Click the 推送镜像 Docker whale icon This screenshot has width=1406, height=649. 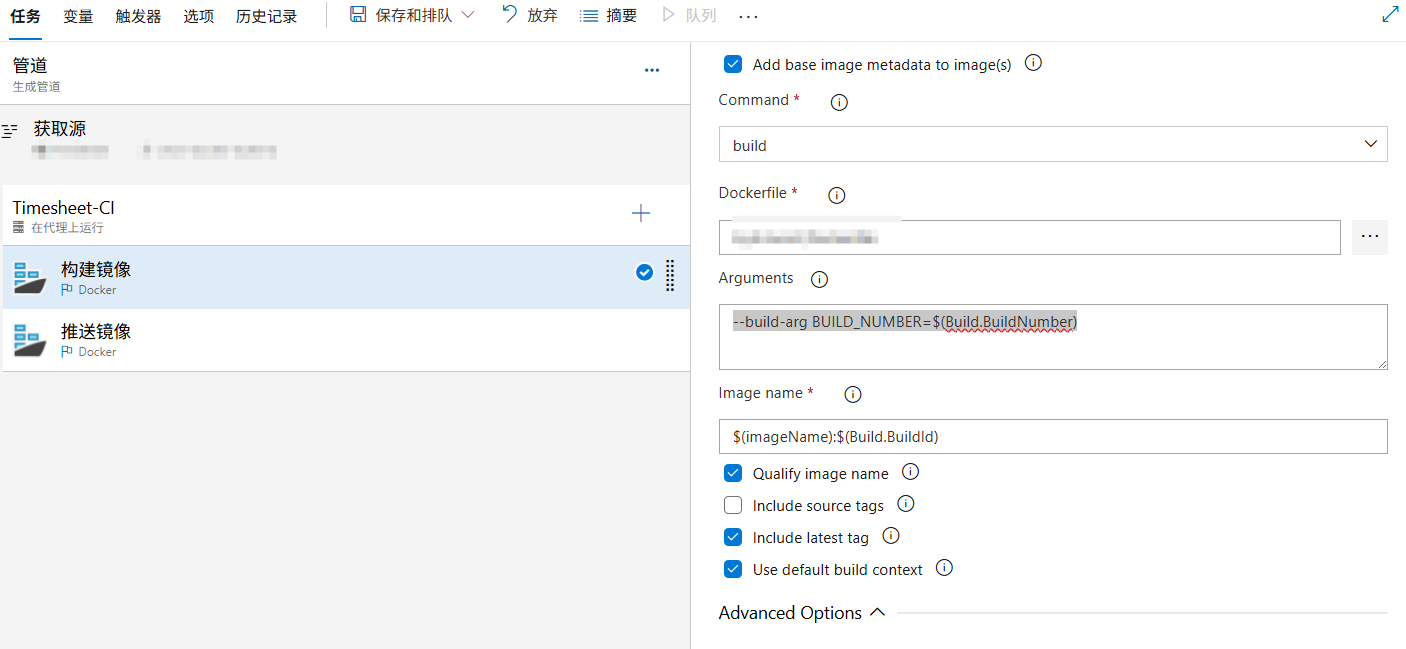[x=30, y=340]
